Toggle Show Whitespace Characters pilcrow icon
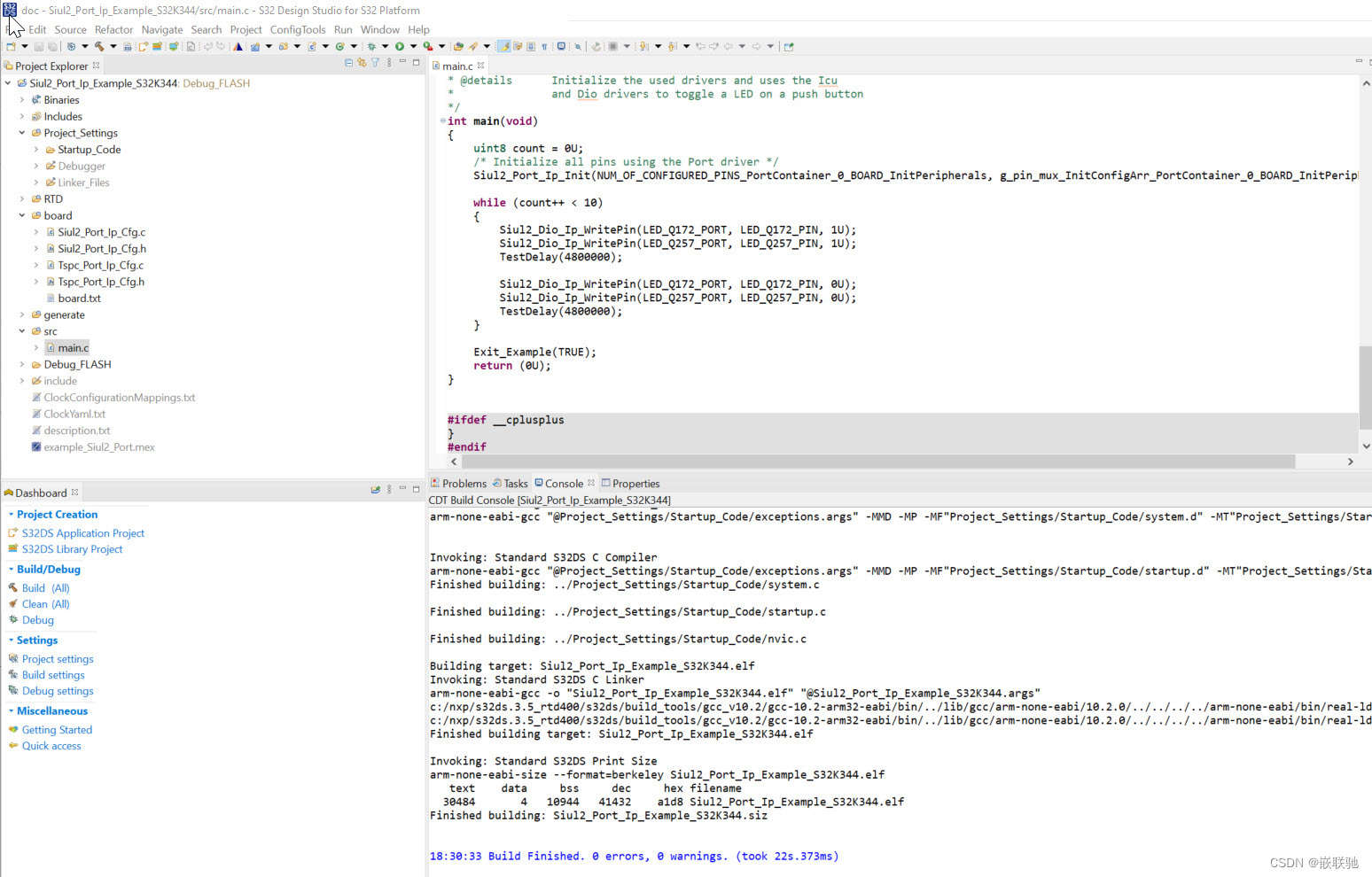The height and width of the screenshot is (877, 1372). [x=544, y=46]
